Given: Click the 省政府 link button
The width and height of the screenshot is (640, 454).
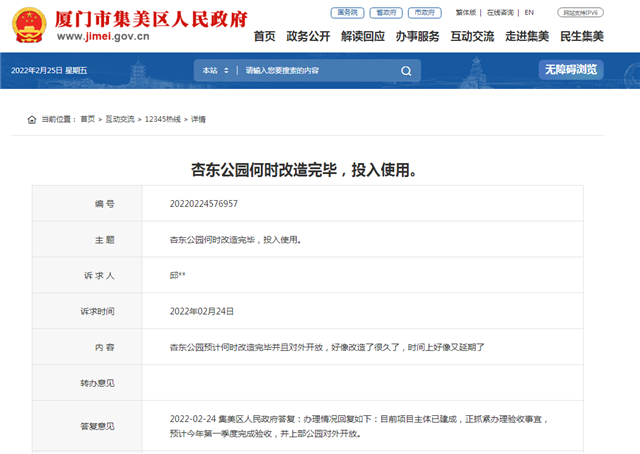Looking at the screenshot, I should (x=386, y=13).
